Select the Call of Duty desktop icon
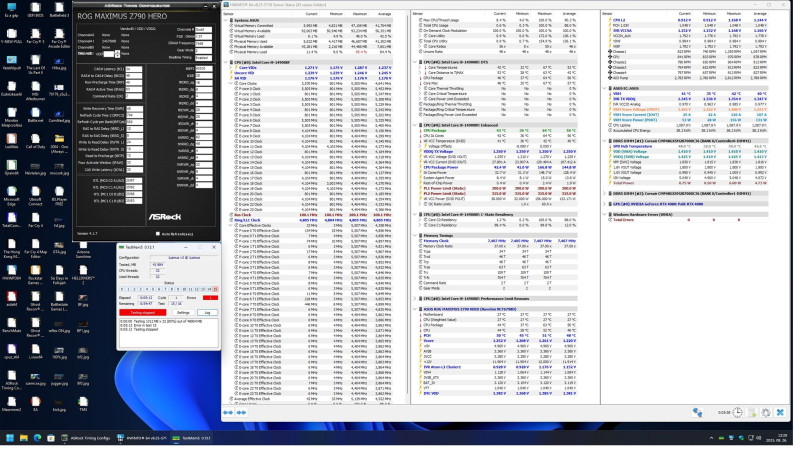 coord(35,141)
